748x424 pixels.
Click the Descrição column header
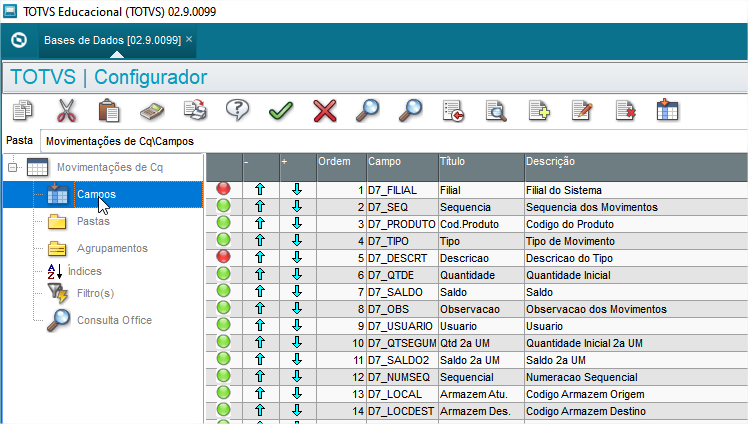[635, 167]
